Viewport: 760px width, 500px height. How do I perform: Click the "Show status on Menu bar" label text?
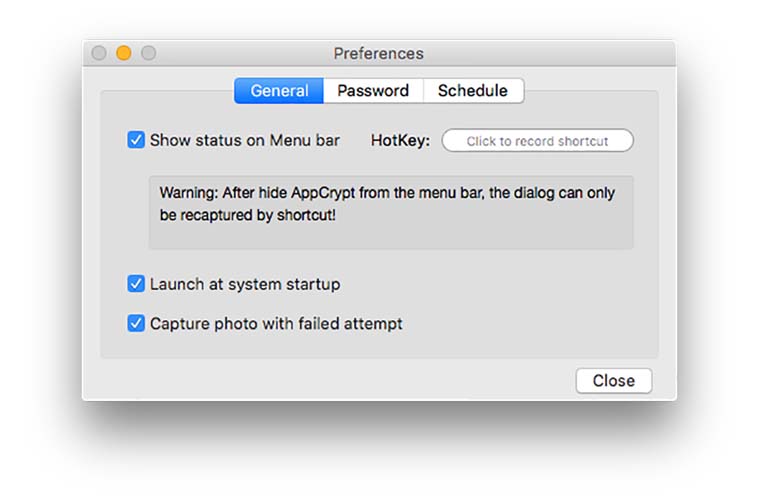(x=245, y=141)
